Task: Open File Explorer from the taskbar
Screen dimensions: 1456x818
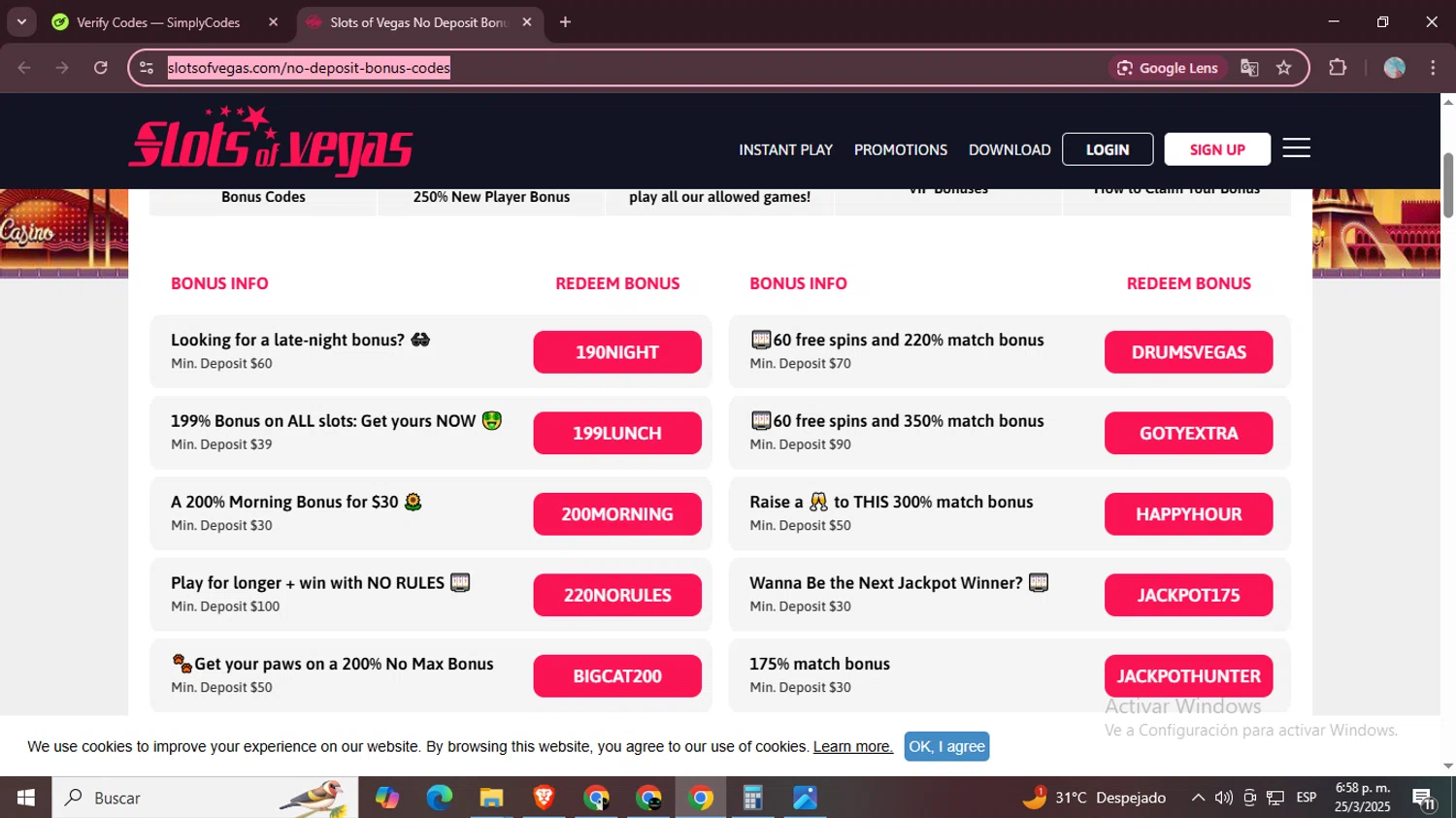Action: click(491, 798)
